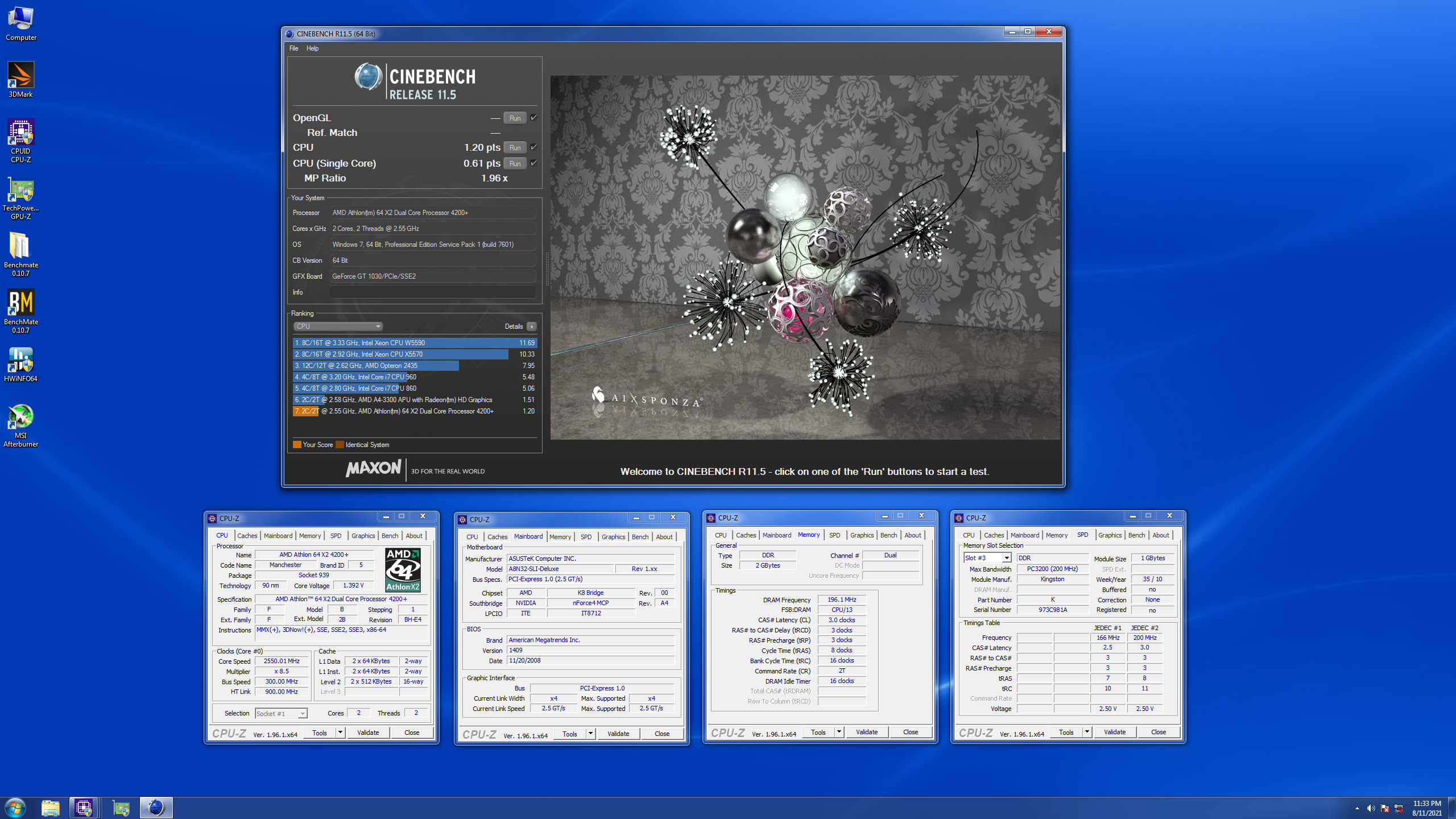Screen dimensions: 1456x819
Task: Switch to Graphics tab in Memory CPU-Z window
Action: pos(862,535)
